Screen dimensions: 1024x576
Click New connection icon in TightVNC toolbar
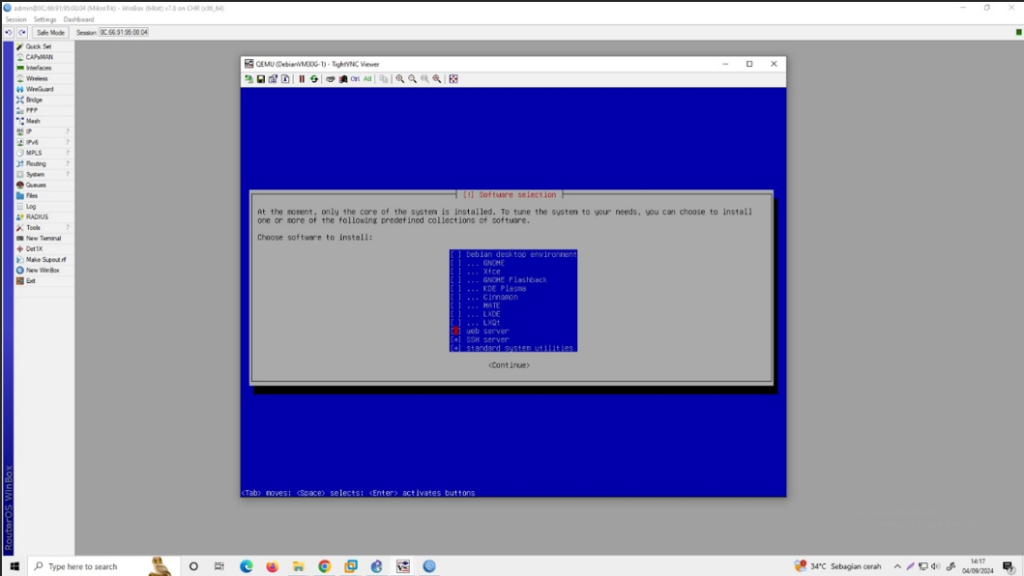249,79
